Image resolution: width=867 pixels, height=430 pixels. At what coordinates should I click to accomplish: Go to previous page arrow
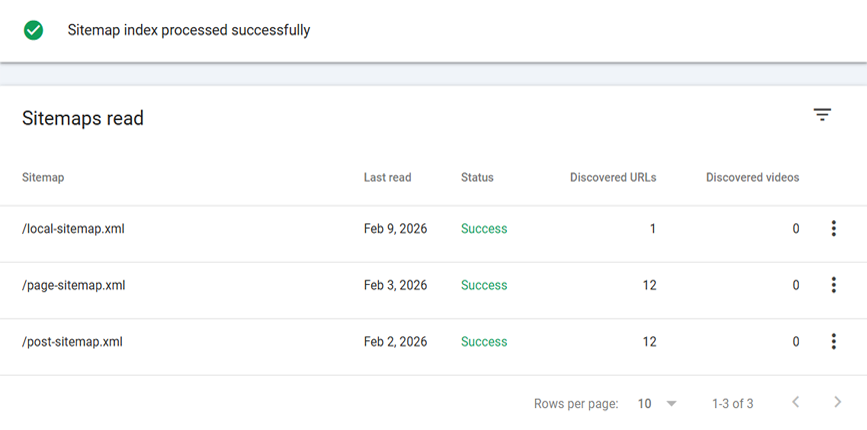[796, 403]
